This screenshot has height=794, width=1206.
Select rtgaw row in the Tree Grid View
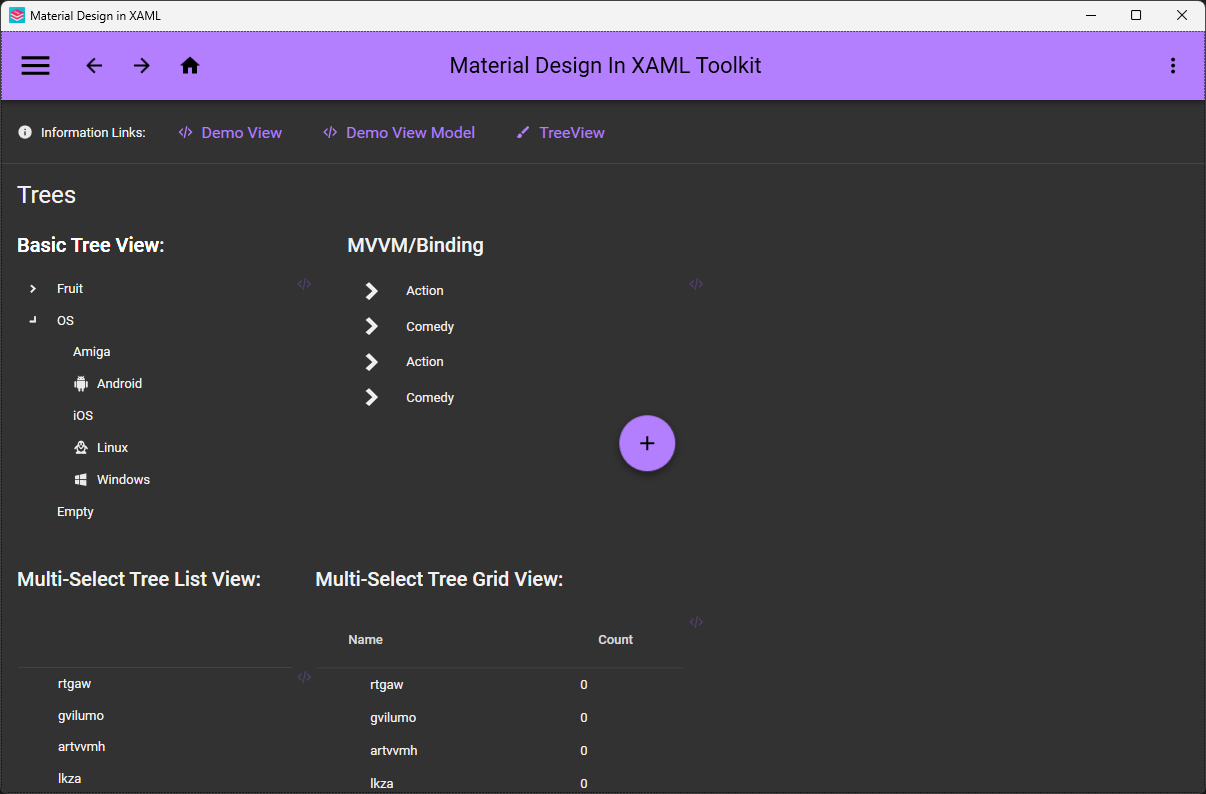click(x=500, y=685)
